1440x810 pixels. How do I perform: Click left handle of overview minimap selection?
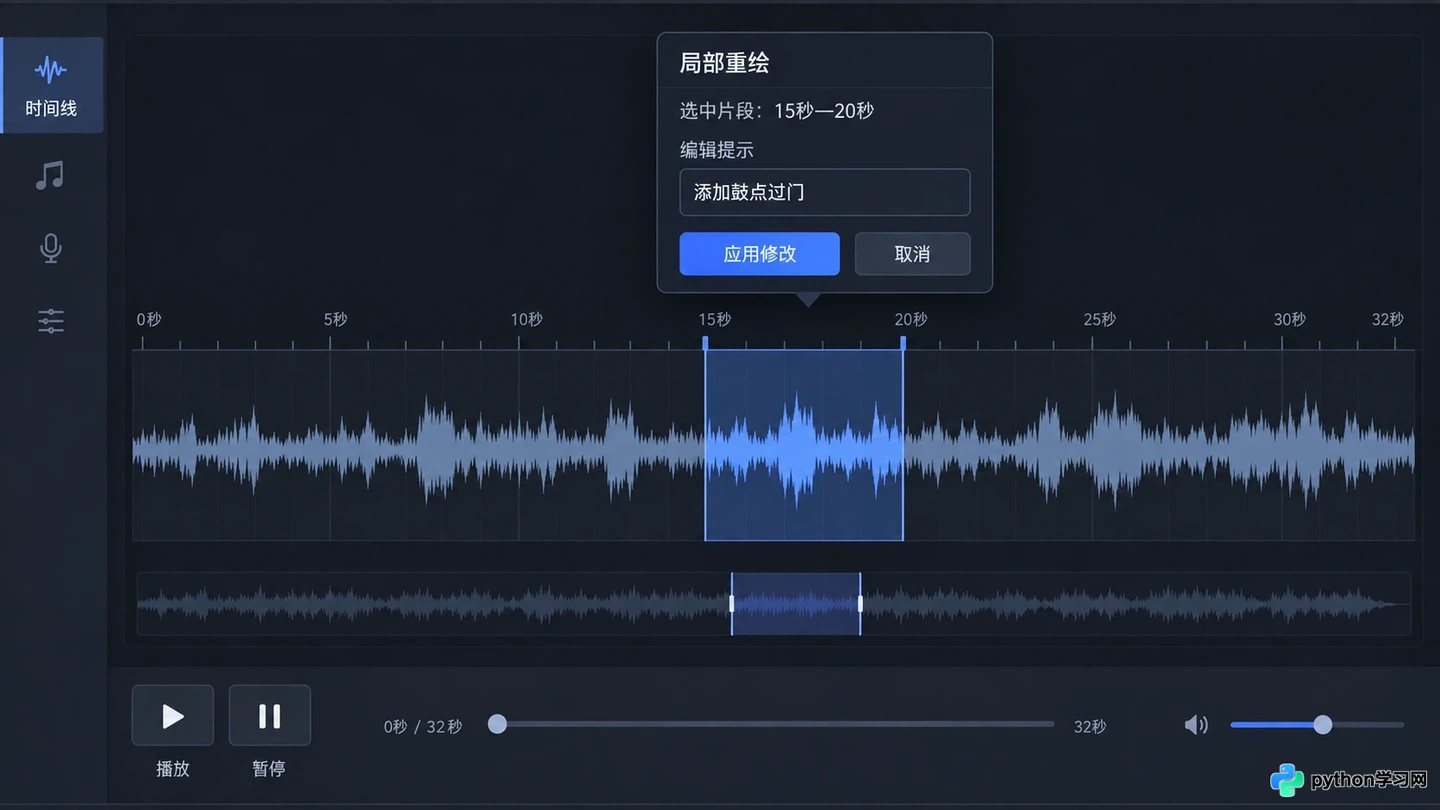pos(732,604)
